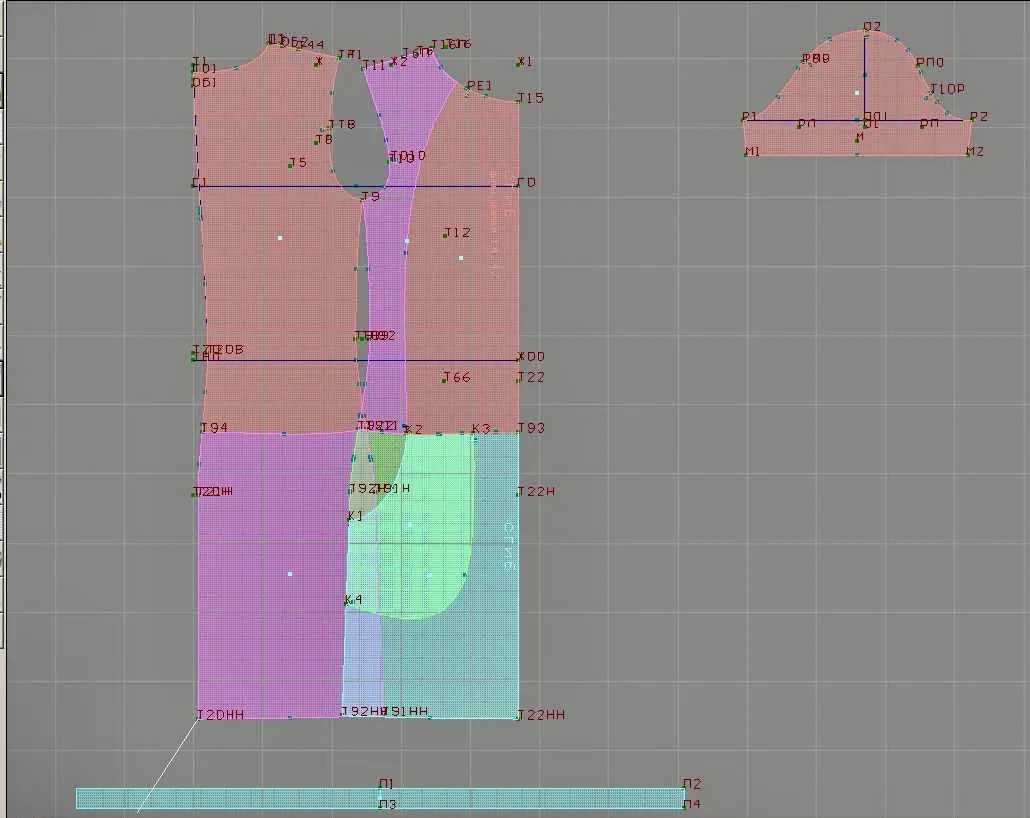Click point T93 at front hip corner

point(531,428)
